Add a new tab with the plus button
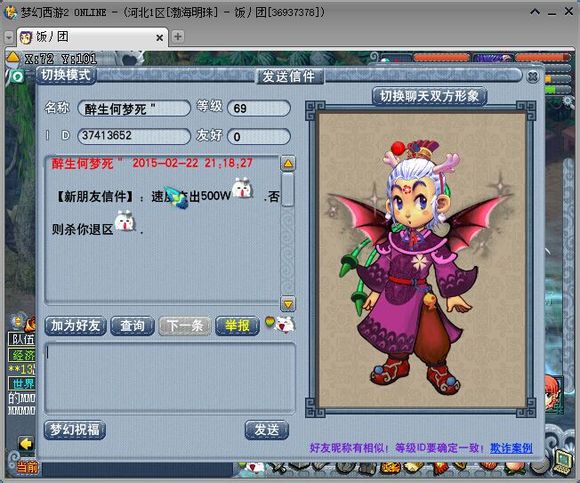 pos(178,37)
